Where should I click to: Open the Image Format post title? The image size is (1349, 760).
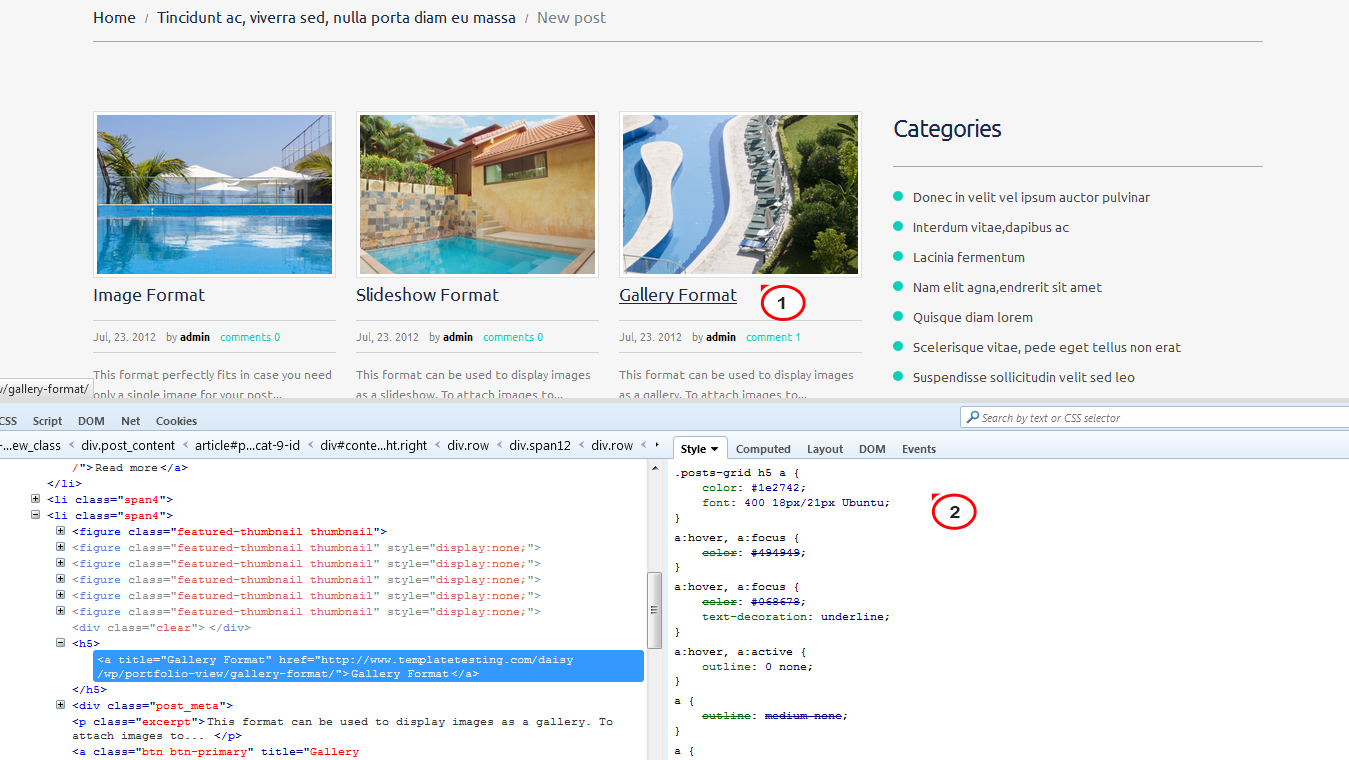tap(149, 295)
